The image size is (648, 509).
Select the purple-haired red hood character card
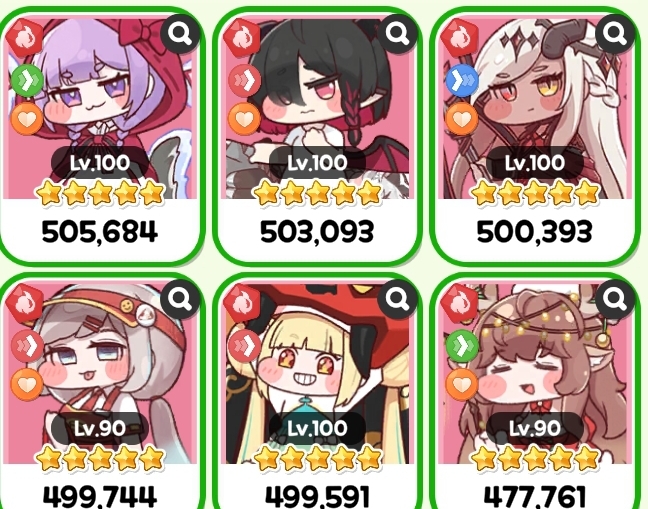click(99, 136)
